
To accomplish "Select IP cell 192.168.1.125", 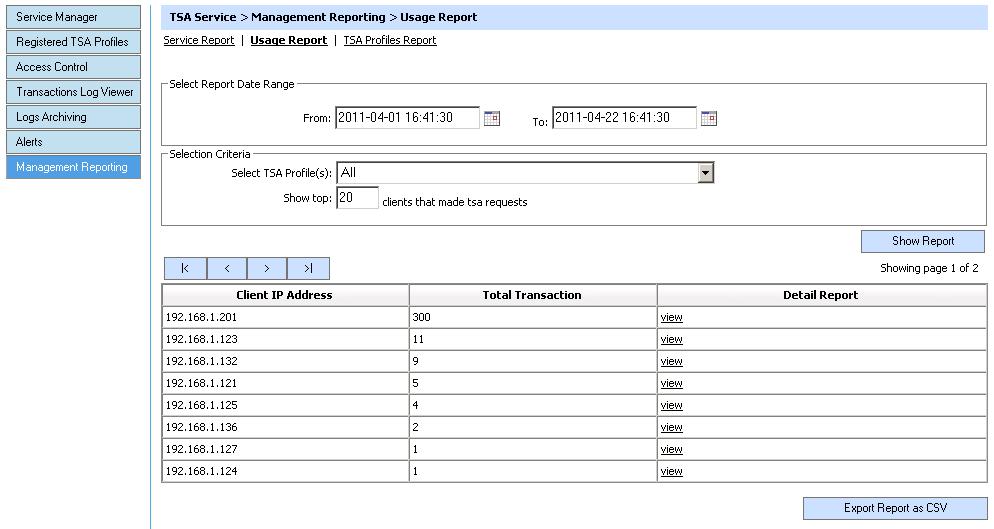I will 285,405.
